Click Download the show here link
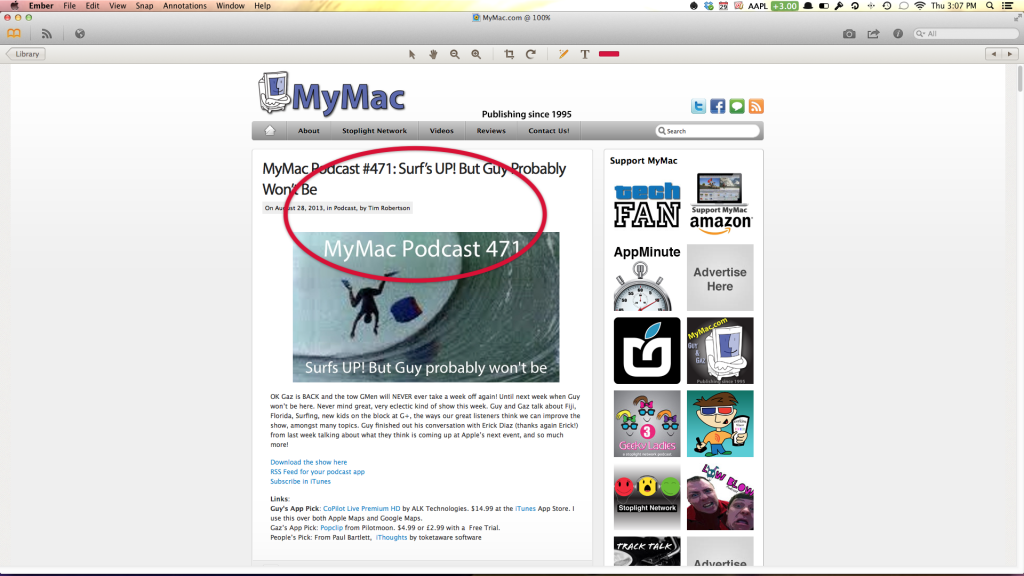1024x576 pixels. tap(309, 462)
